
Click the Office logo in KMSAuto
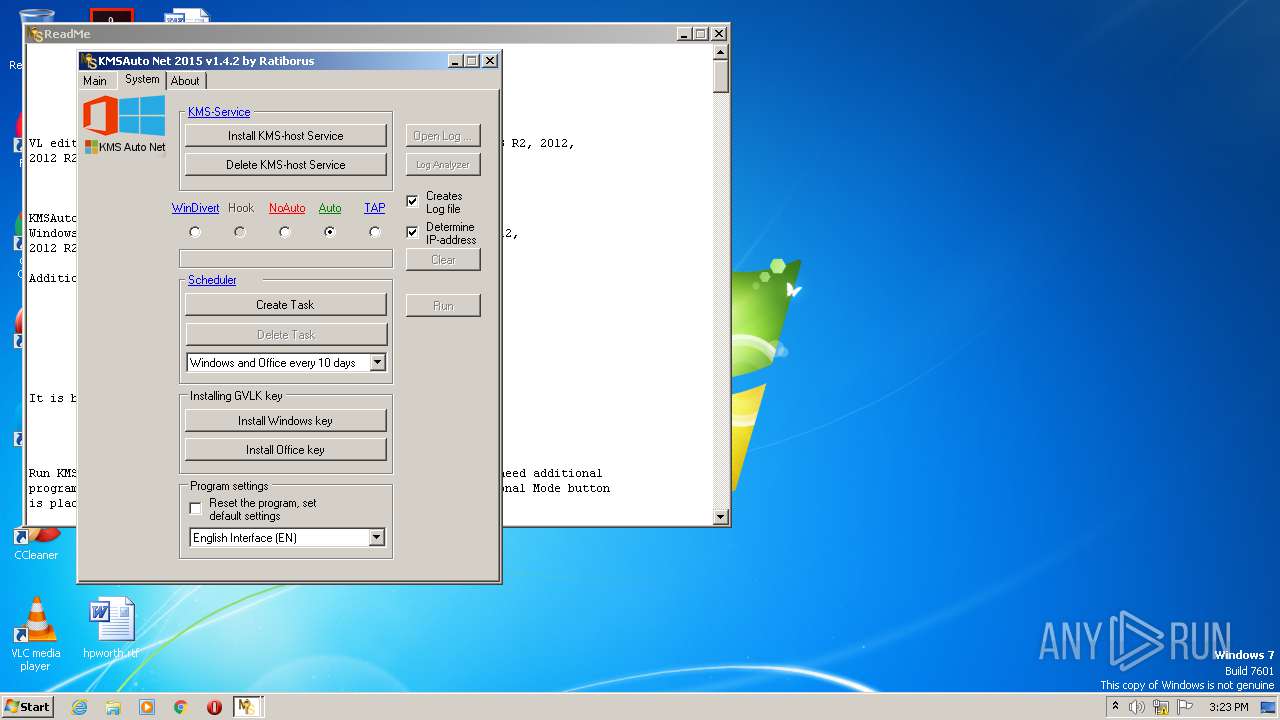coord(100,115)
